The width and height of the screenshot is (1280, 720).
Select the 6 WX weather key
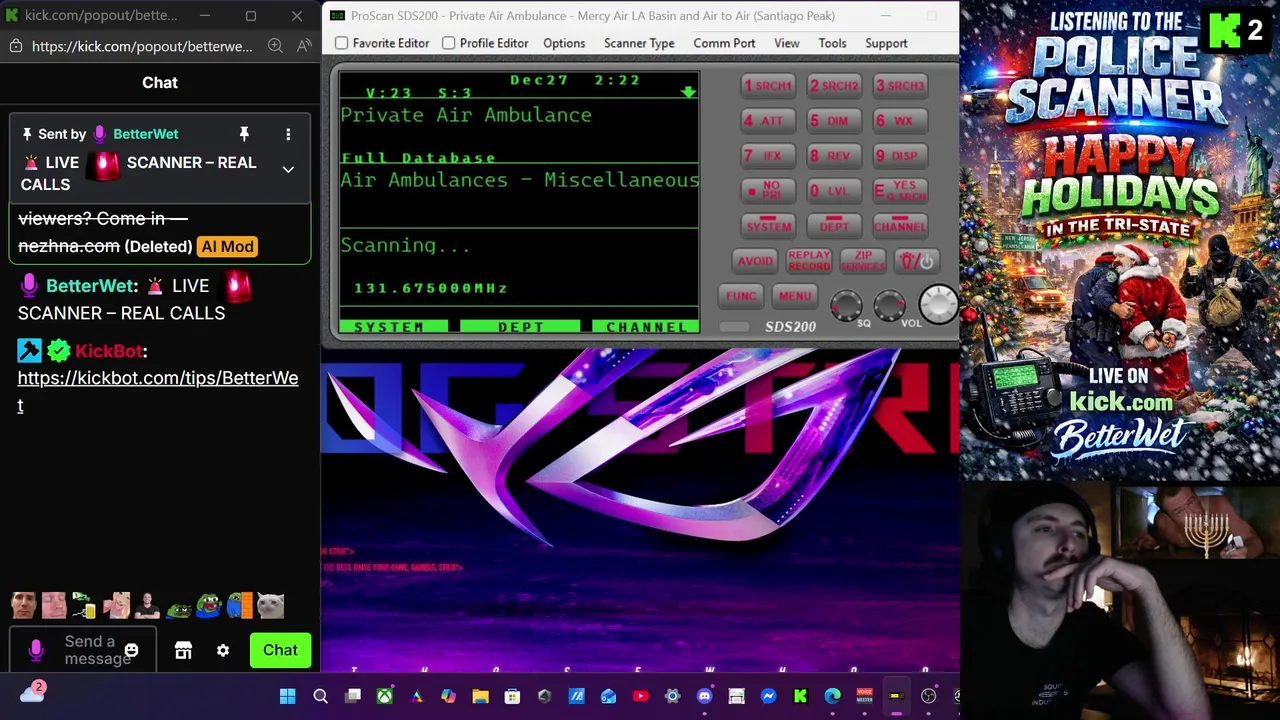click(900, 121)
